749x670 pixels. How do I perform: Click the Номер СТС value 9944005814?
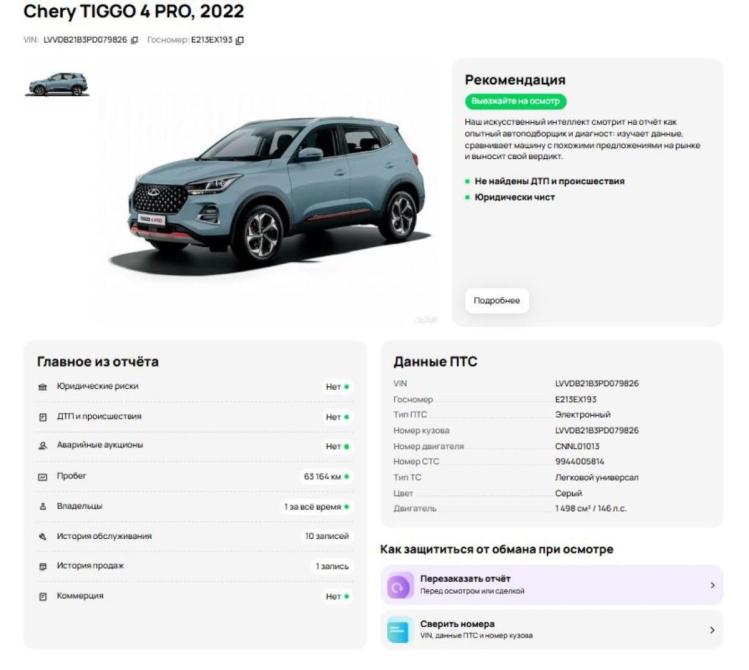[x=579, y=461]
